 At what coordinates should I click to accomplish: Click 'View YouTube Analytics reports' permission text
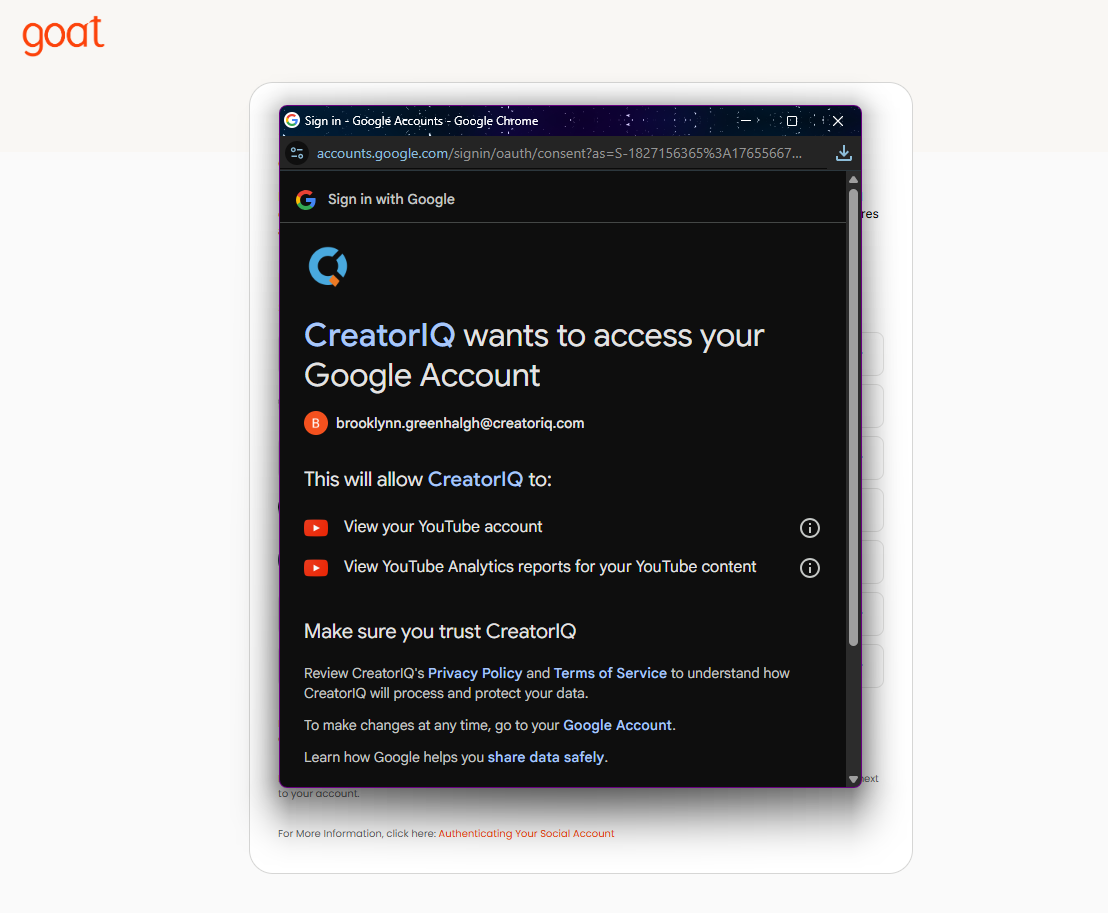[550, 567]
